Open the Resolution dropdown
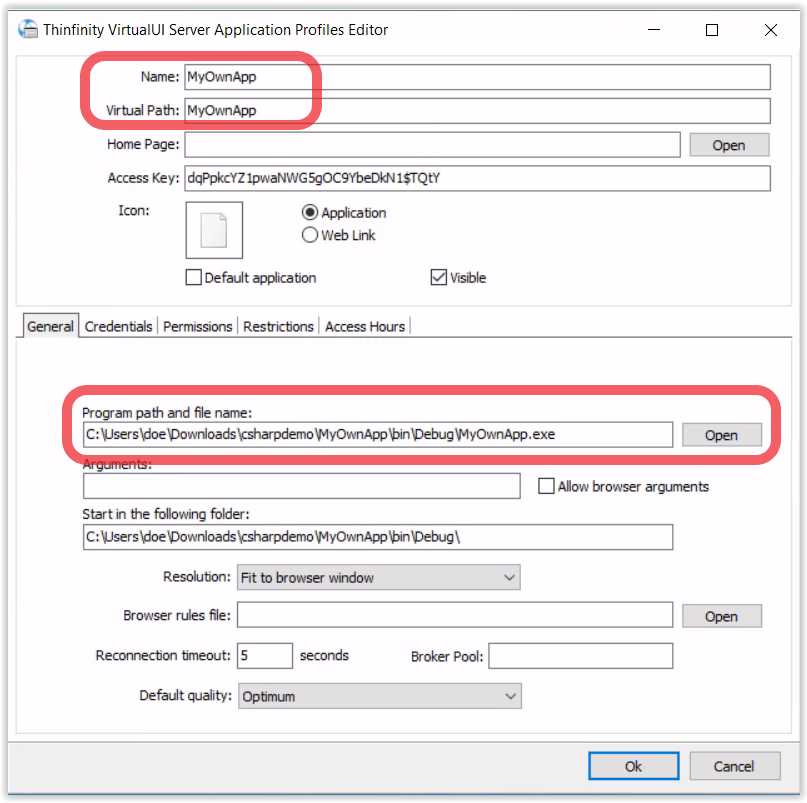This screenshot has width=807, height=803. coord(378,578)
